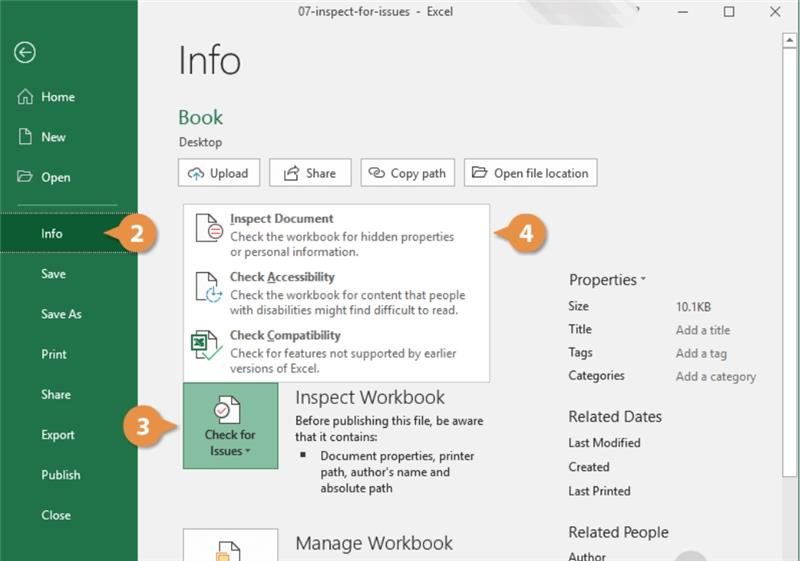
Task: Choose Check Compatibility menu entry
Action: (x=336, y=351)
